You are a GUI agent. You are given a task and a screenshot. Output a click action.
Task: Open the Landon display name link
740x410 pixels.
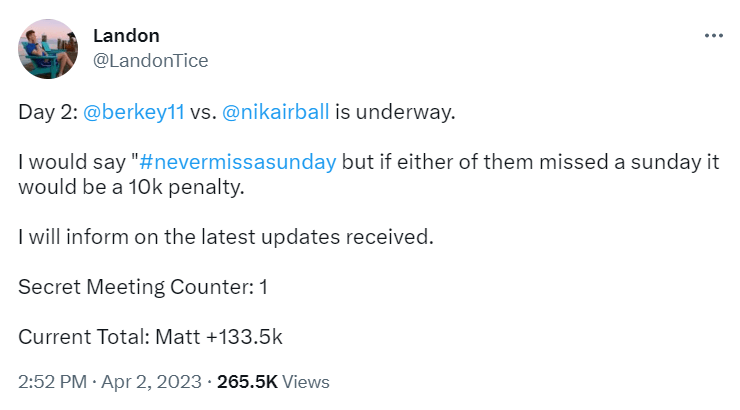tap(126, 36)
